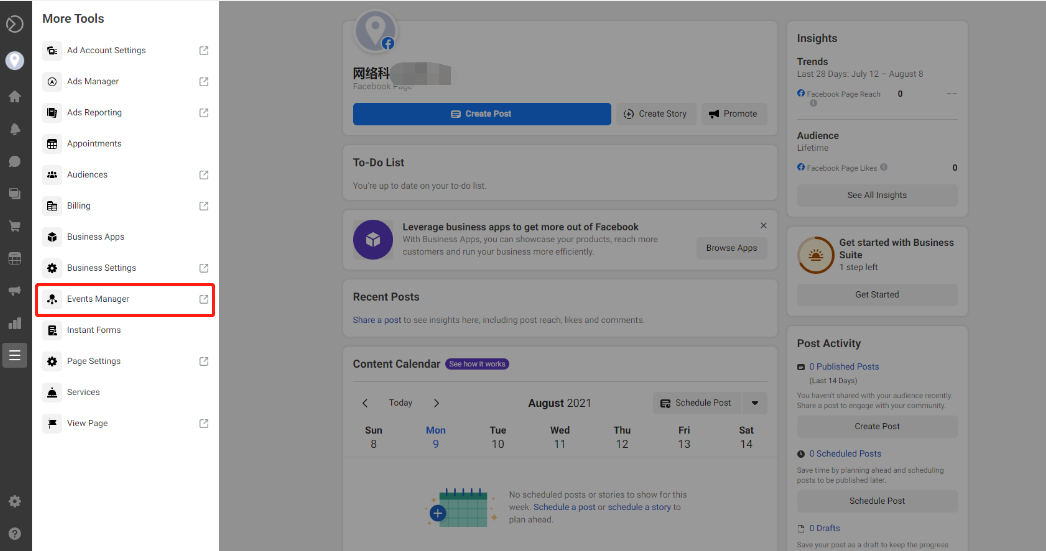
Task: Open View Page entry
Action: (x=125, y=423)
